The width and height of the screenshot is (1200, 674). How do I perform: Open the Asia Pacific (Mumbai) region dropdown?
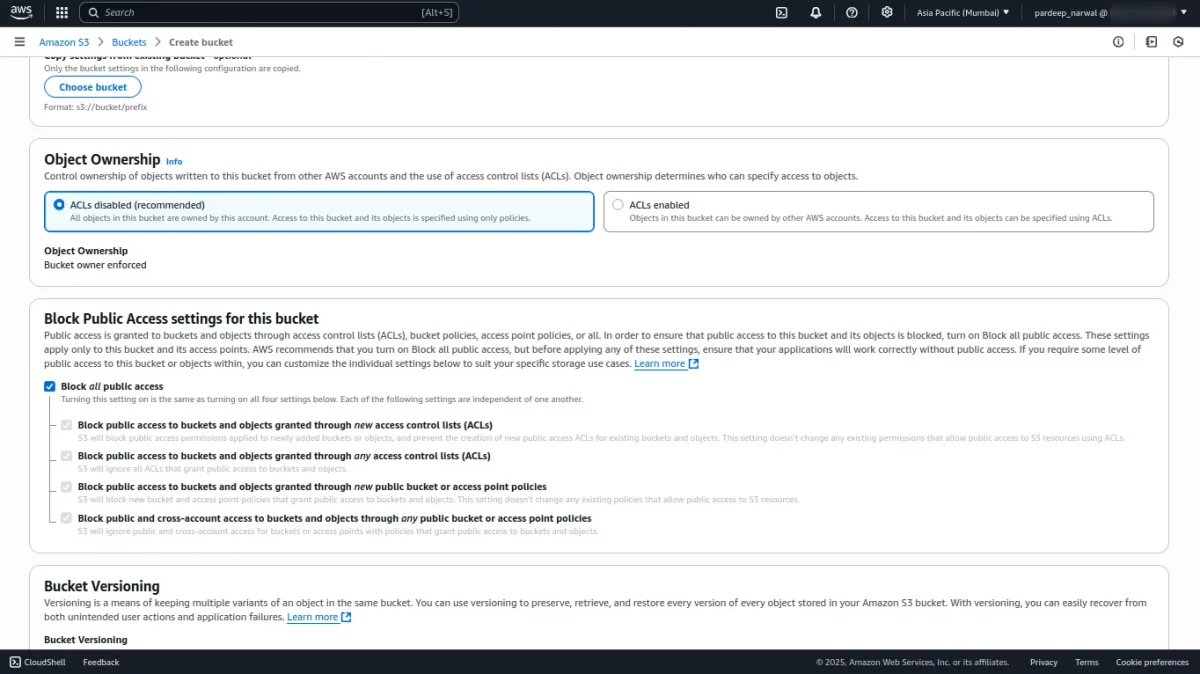click(x=962, y=12)
